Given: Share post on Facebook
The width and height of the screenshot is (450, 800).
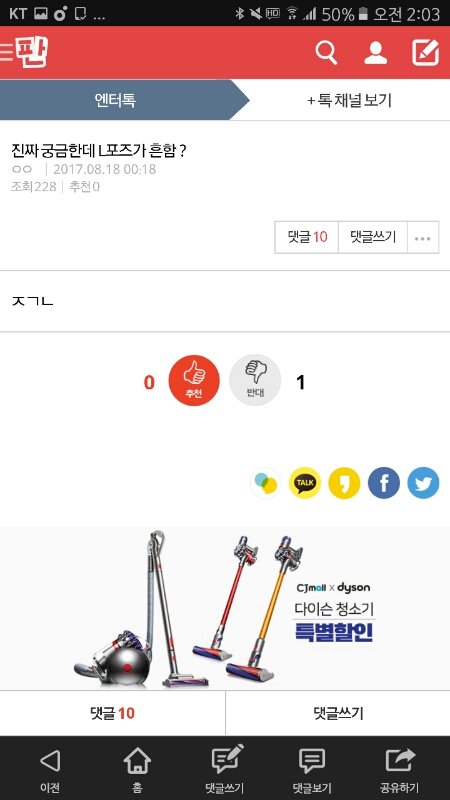Looking at the screenshot, I should click(x=384, y=483).
